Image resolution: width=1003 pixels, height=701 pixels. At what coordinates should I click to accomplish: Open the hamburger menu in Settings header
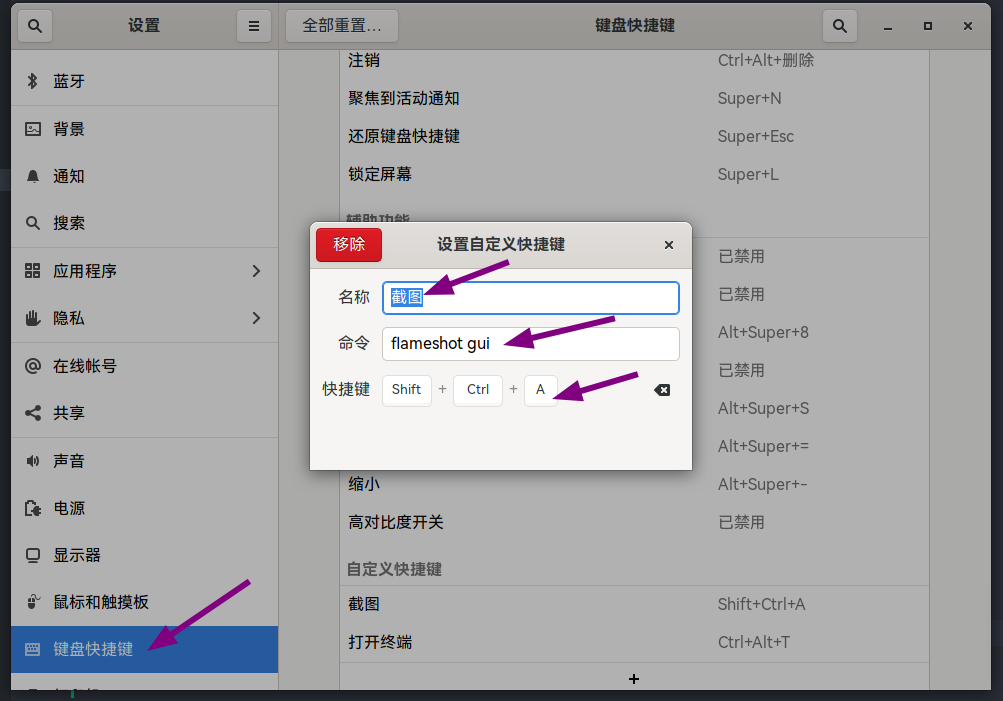(254, 26)
